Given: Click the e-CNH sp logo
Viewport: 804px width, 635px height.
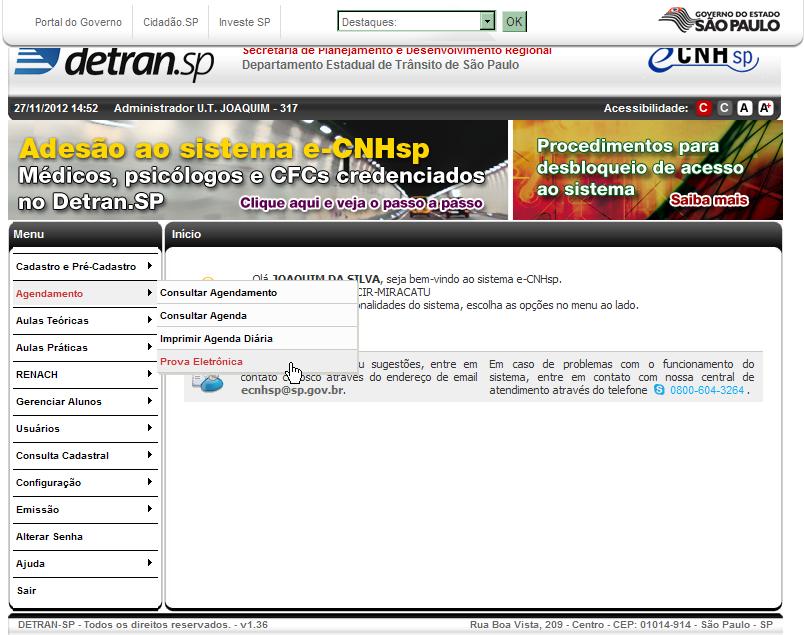Looking at the screenshot, I should coord(703,61).
